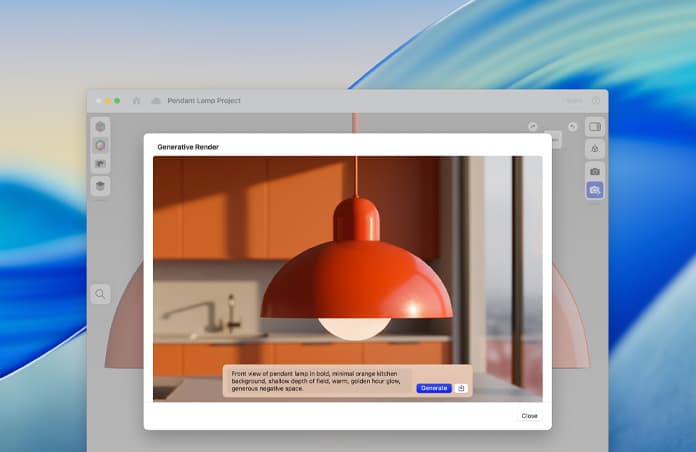This screenshot has width=696, height=452.
Task: Click the cloud sync icon in title bar
Action: pos(155,101)
